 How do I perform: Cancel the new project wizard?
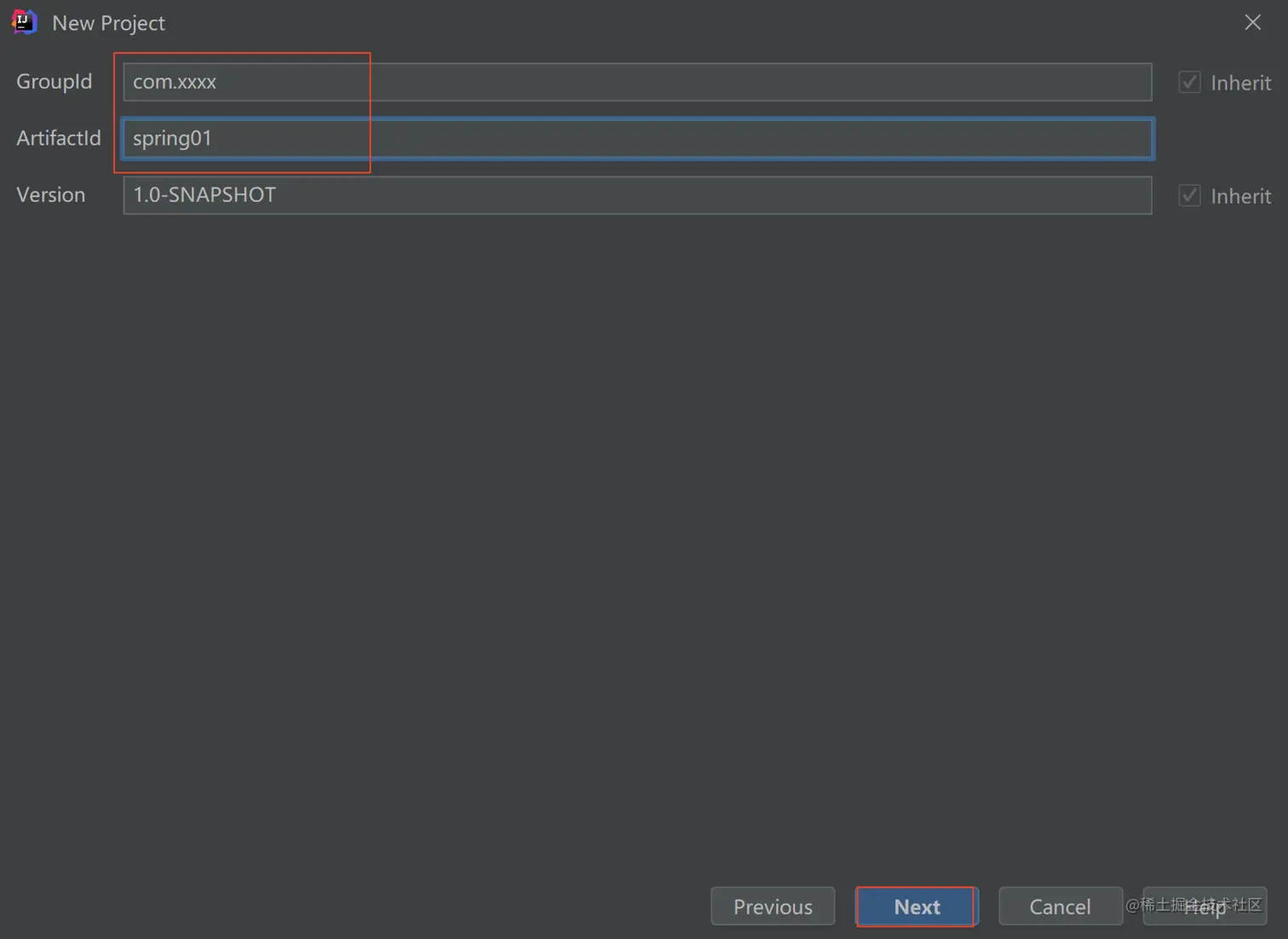point(1060,907)
